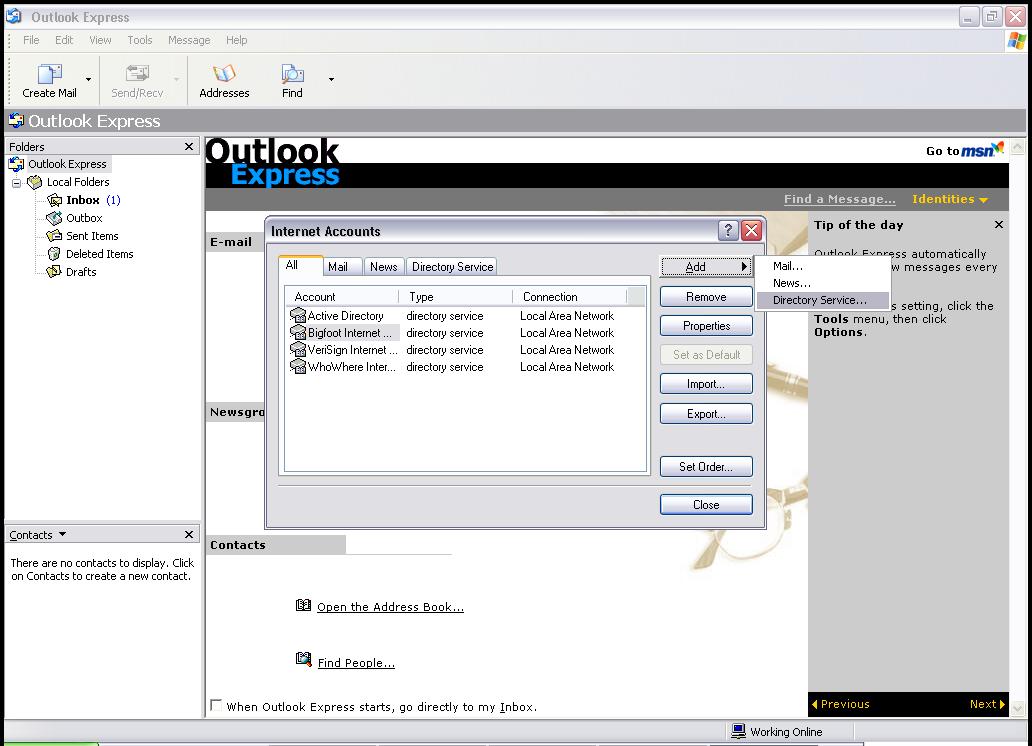Open the Address Book link
The width and height of the screenshot is (1032, 746).
[390, 607]
